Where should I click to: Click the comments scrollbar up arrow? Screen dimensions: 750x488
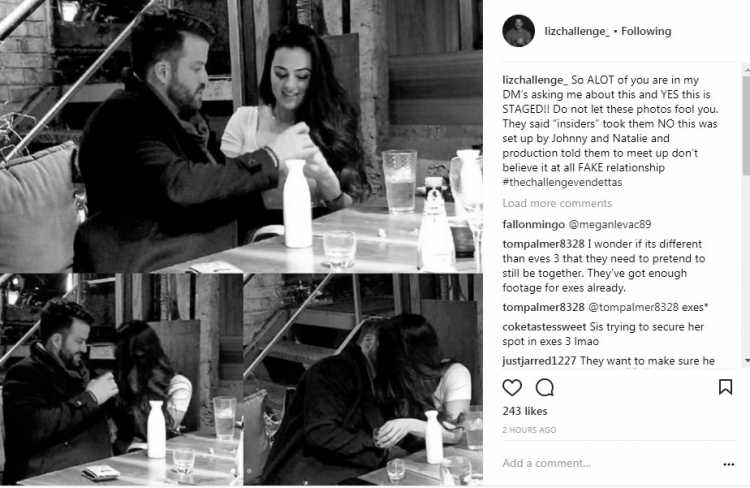coord(747,70)
